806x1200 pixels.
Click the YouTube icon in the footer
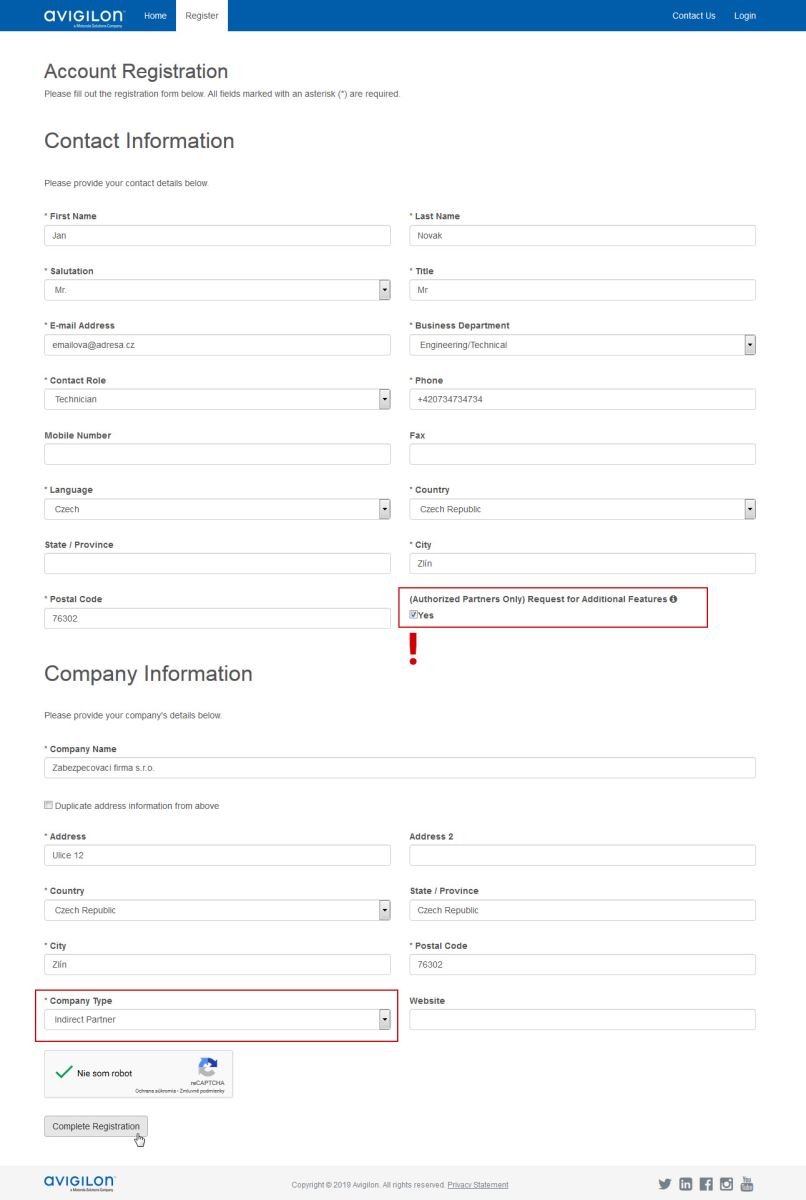point(746,1184)
